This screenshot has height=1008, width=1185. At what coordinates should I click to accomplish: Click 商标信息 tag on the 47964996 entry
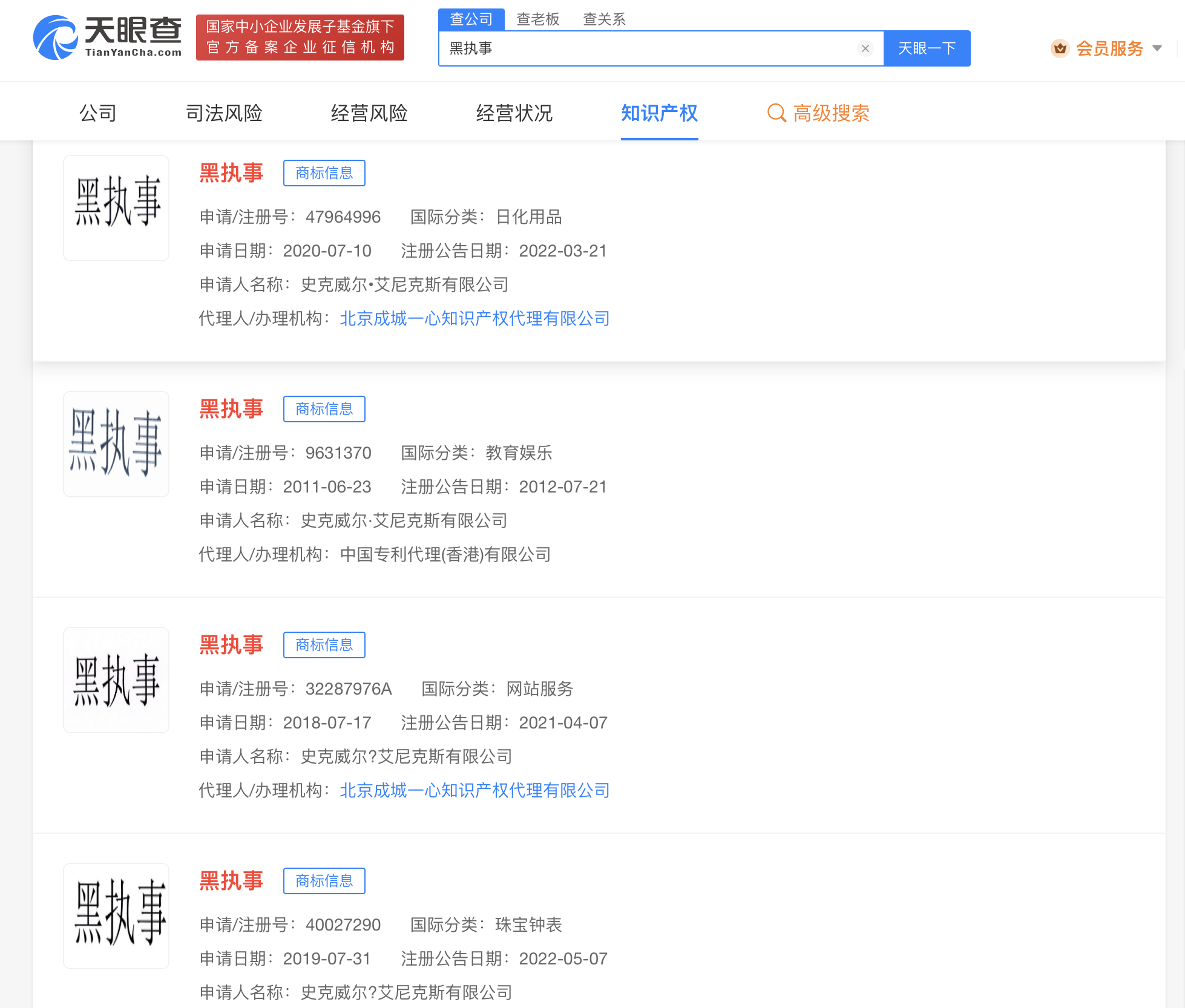pos(324,173)
